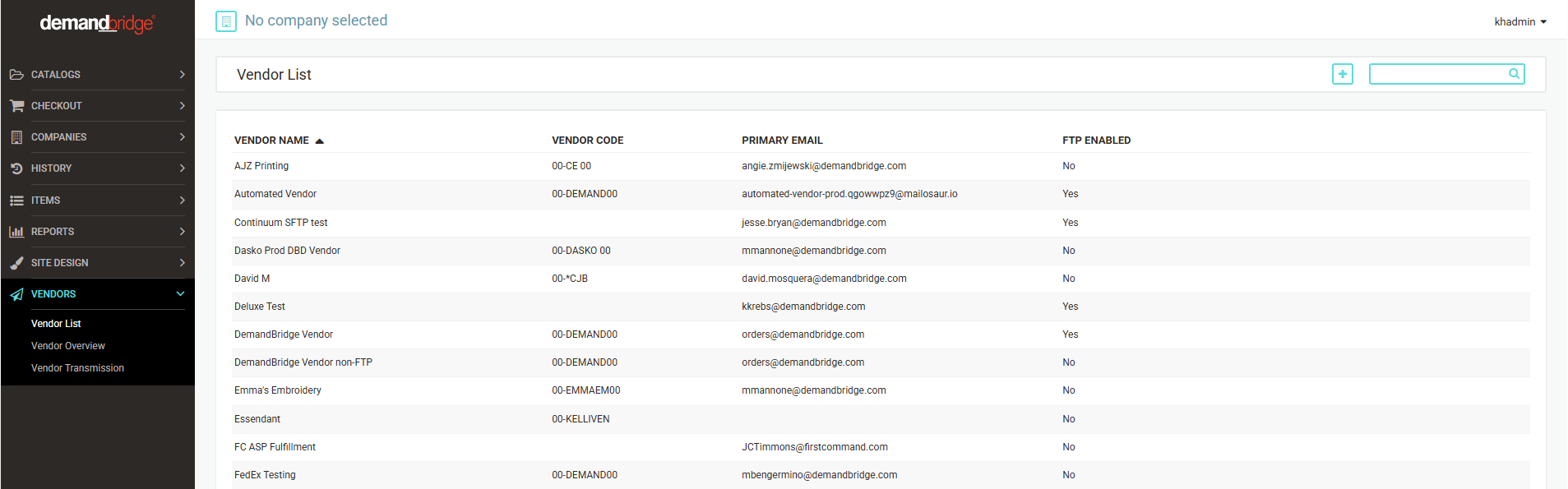Viewport: 1568px width, 489px height.
Task: Click email angie.zmijewski@demandbridge.com
Action: tap(824, 166)
